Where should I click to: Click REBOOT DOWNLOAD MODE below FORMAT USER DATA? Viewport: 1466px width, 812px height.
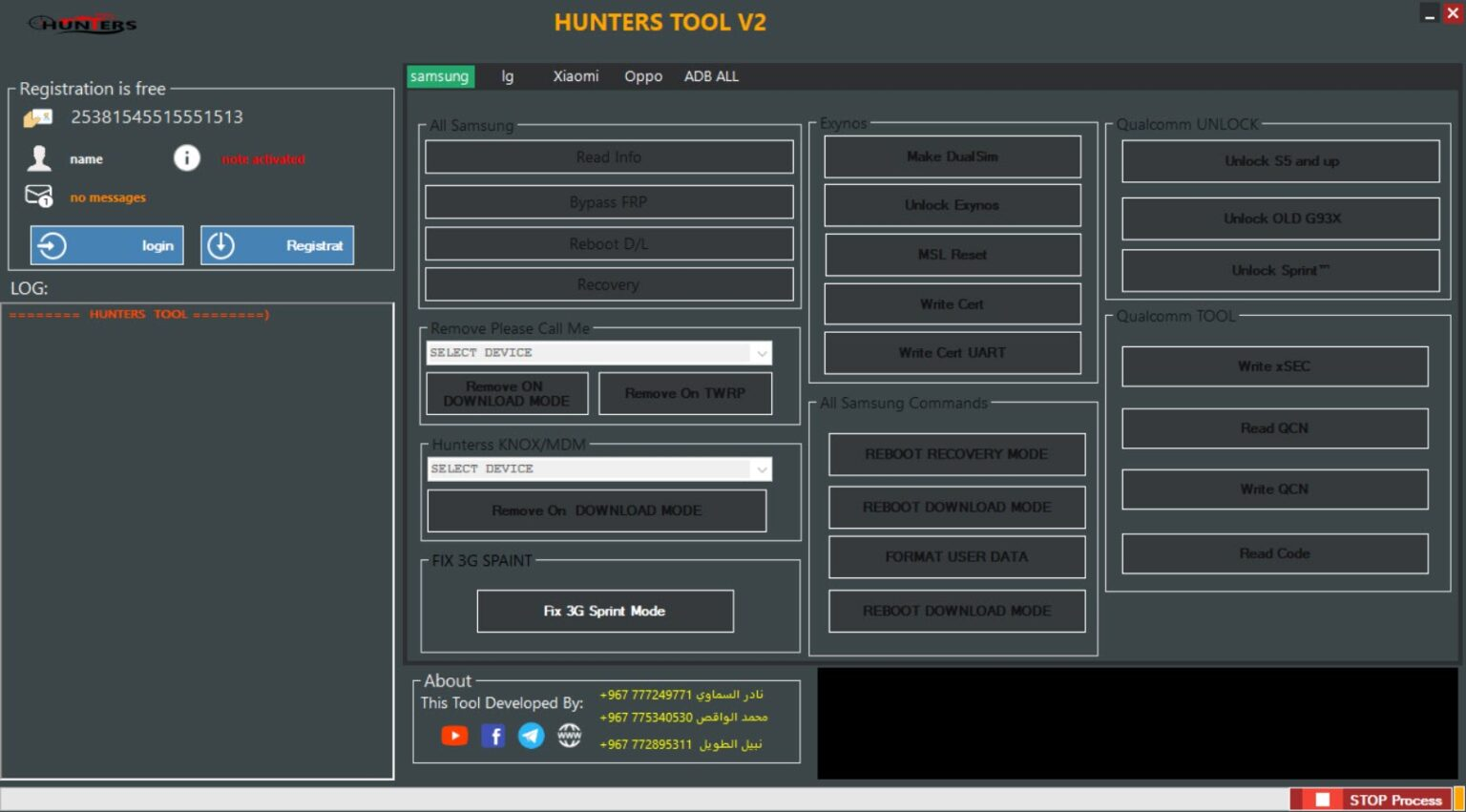pos(956,611)
